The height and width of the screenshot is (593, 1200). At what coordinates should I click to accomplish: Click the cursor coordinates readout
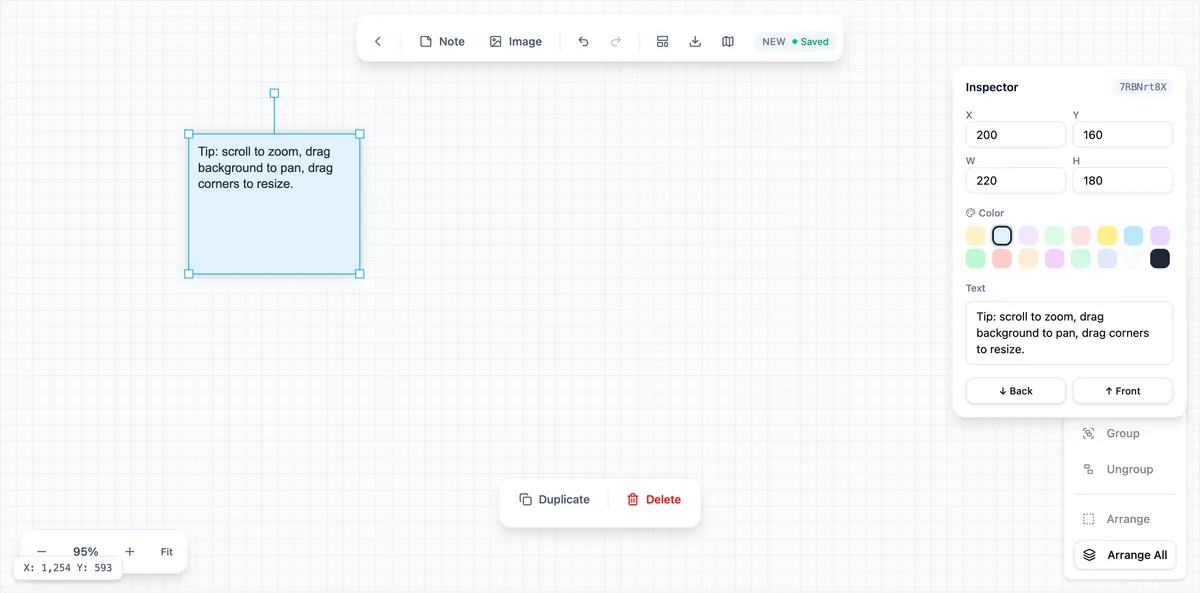tap(68, 568)
